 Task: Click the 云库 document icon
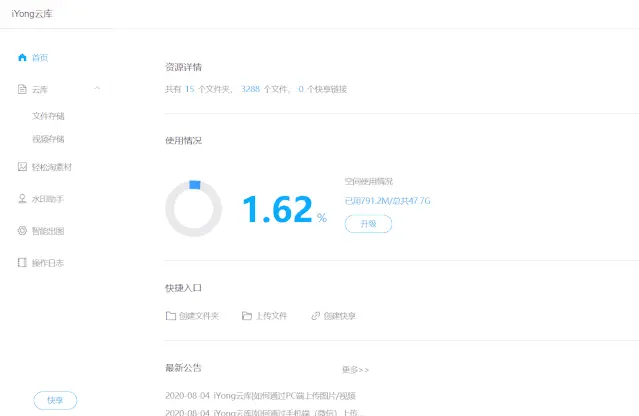22,89
